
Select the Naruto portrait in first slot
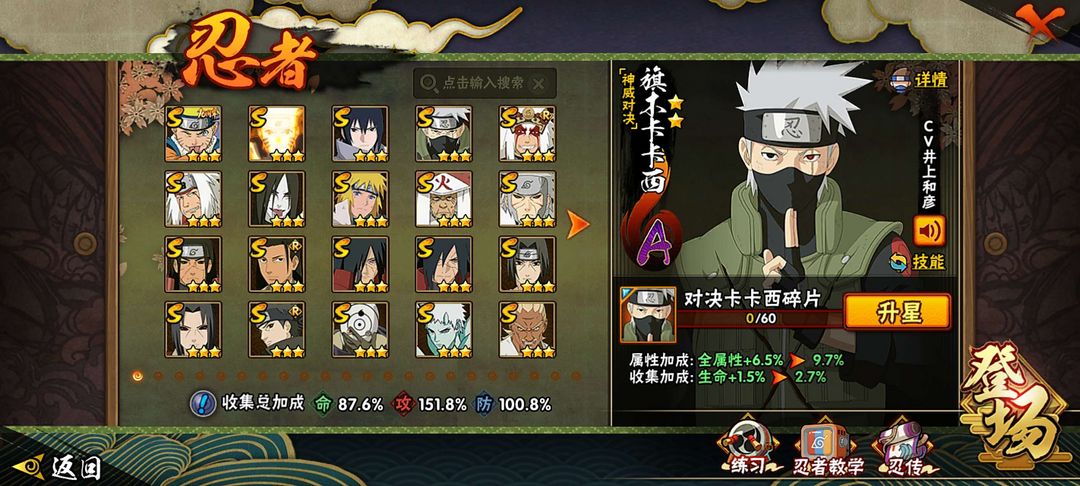pyautogui.click(x=193, y=134)
